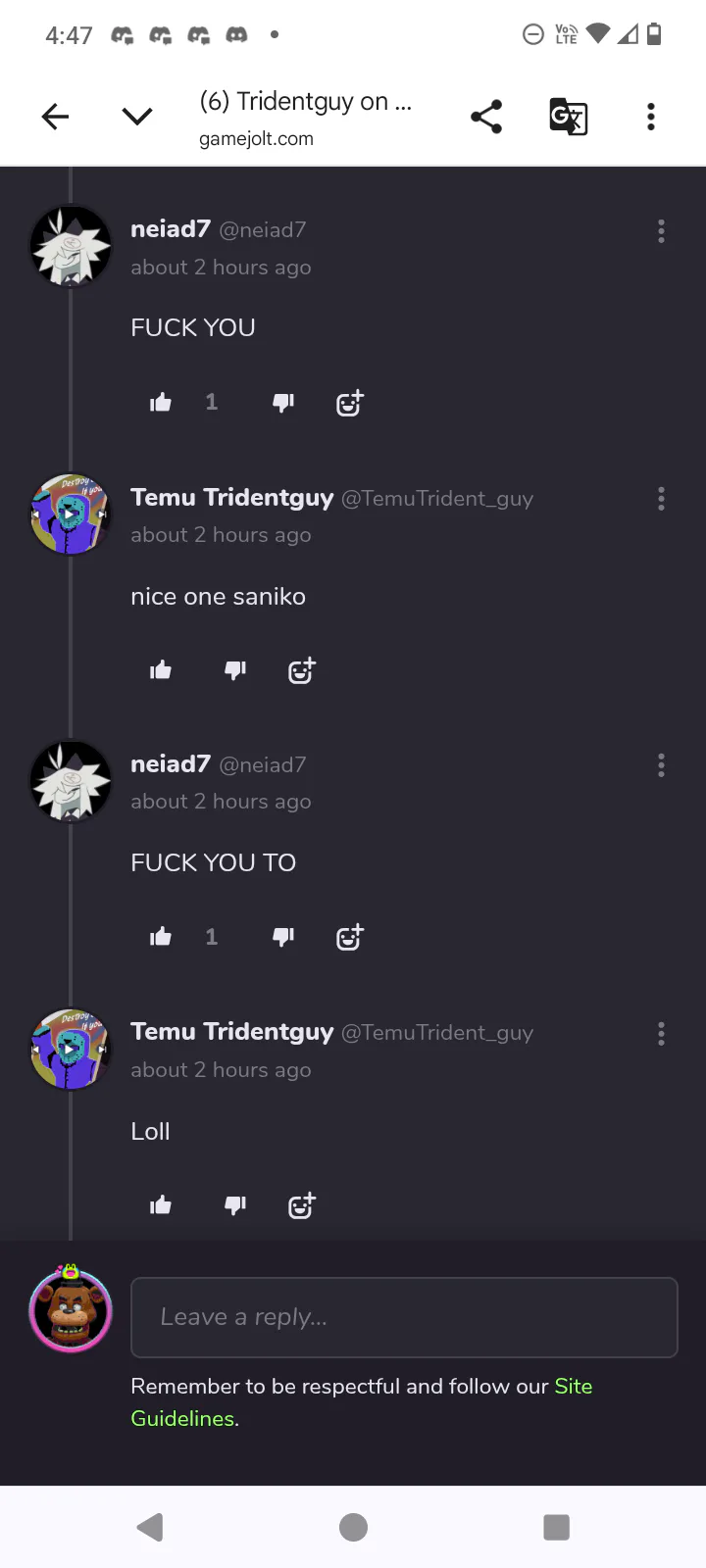Viewport: 706px width, 1568px height.
Task: Add reaction to neiad7's "FUCK YOU" comment
Action: pyautogui.click(x=349, y=402)
